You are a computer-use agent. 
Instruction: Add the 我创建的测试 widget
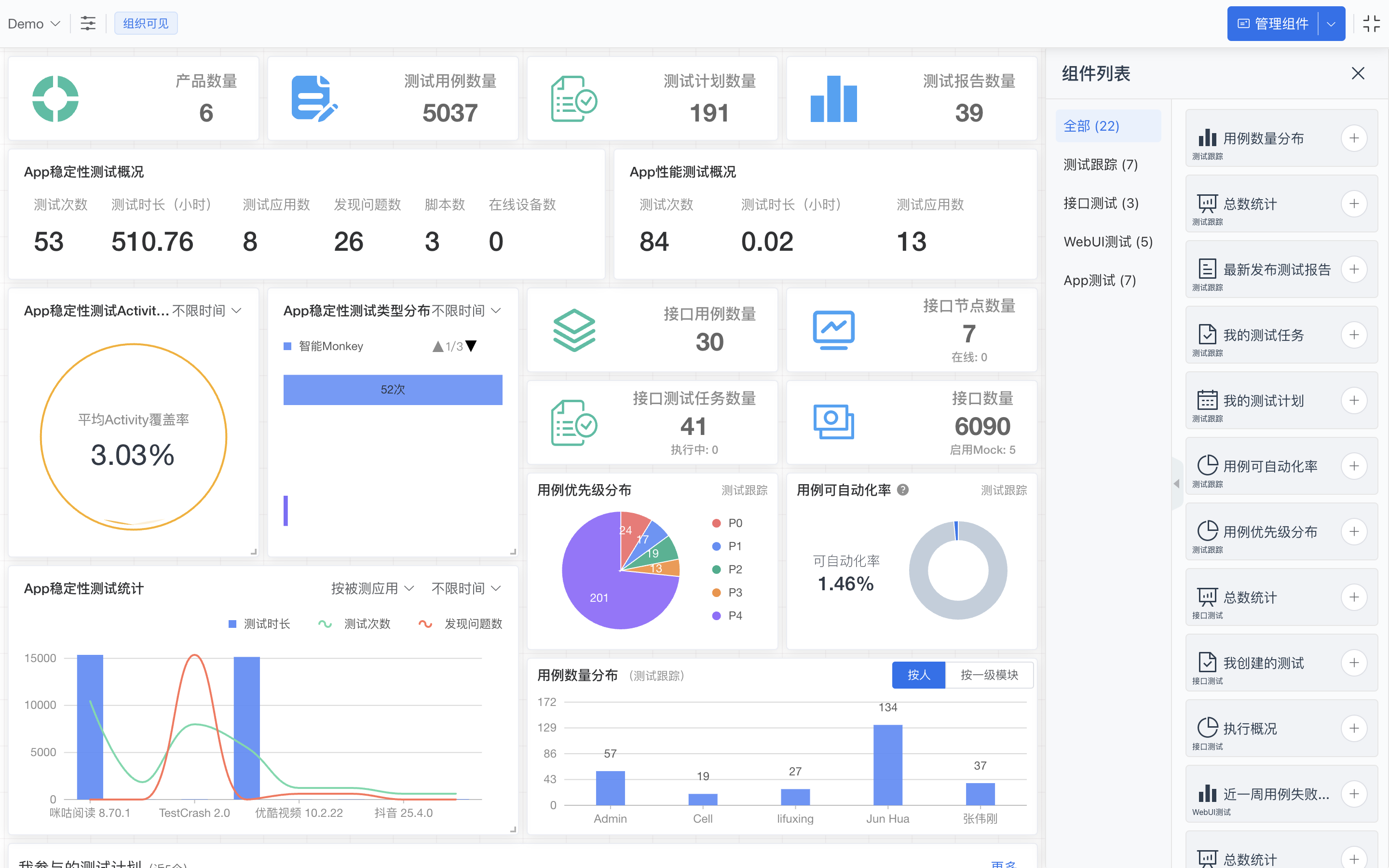click(1354, 663)
